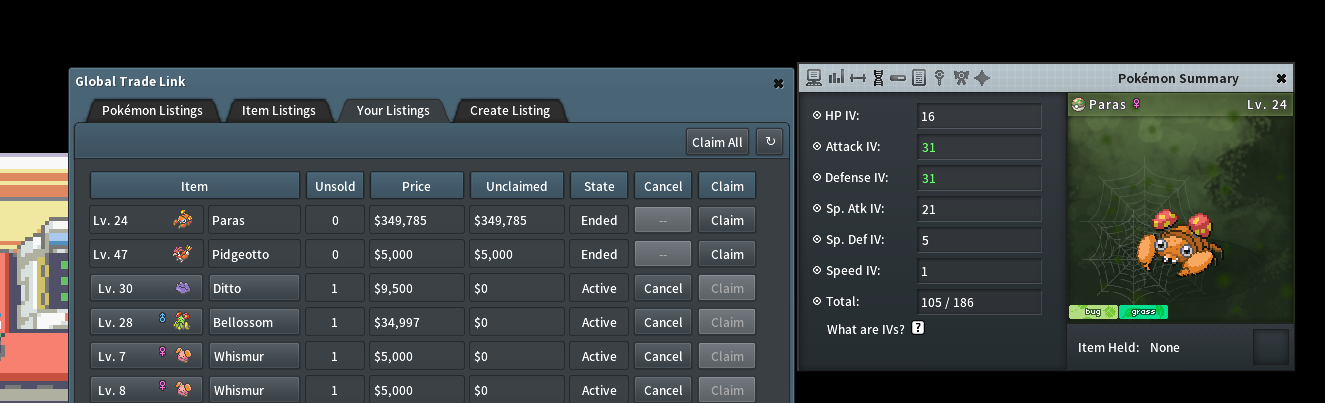1325x403 pixels.
Task: Cancel the Ditto listing
Action: 663,288
